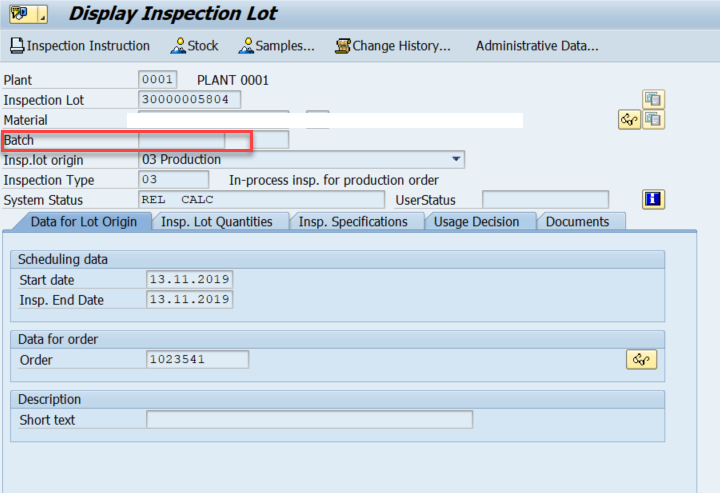
Task: Click the Plant field with value 0001
Action: tap(158, 79)
